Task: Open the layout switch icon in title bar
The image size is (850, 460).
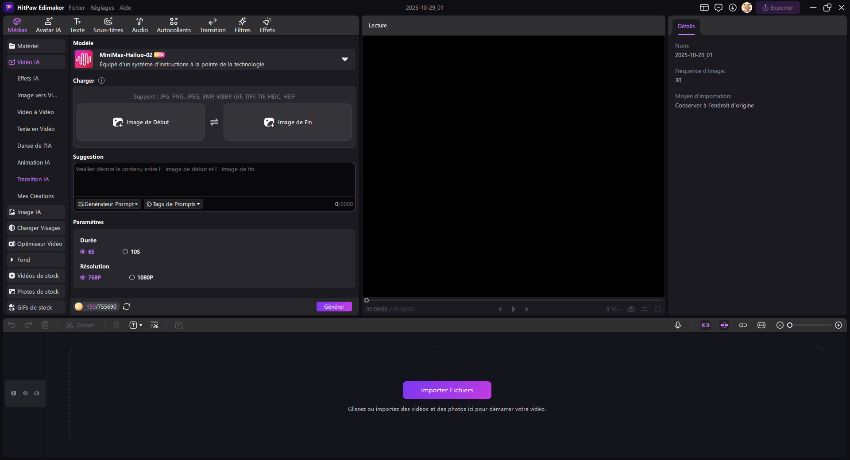Action: point(704,8)
